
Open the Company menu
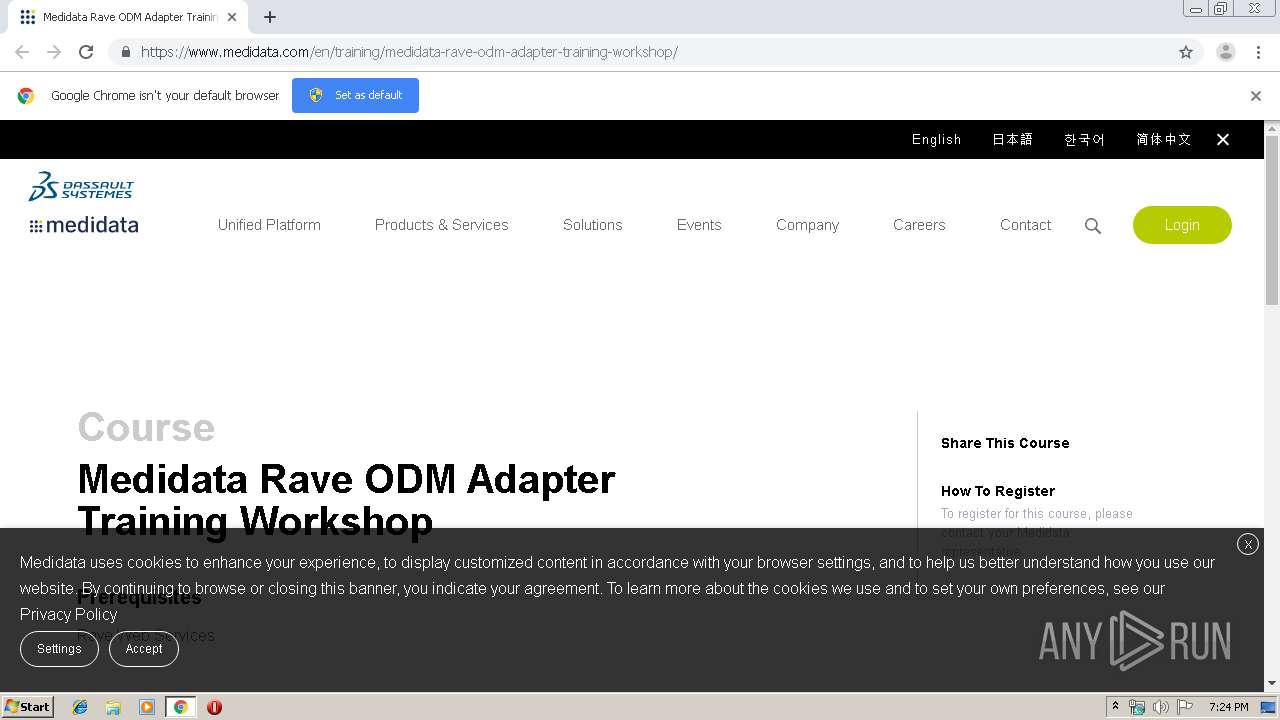coord(807,225)
